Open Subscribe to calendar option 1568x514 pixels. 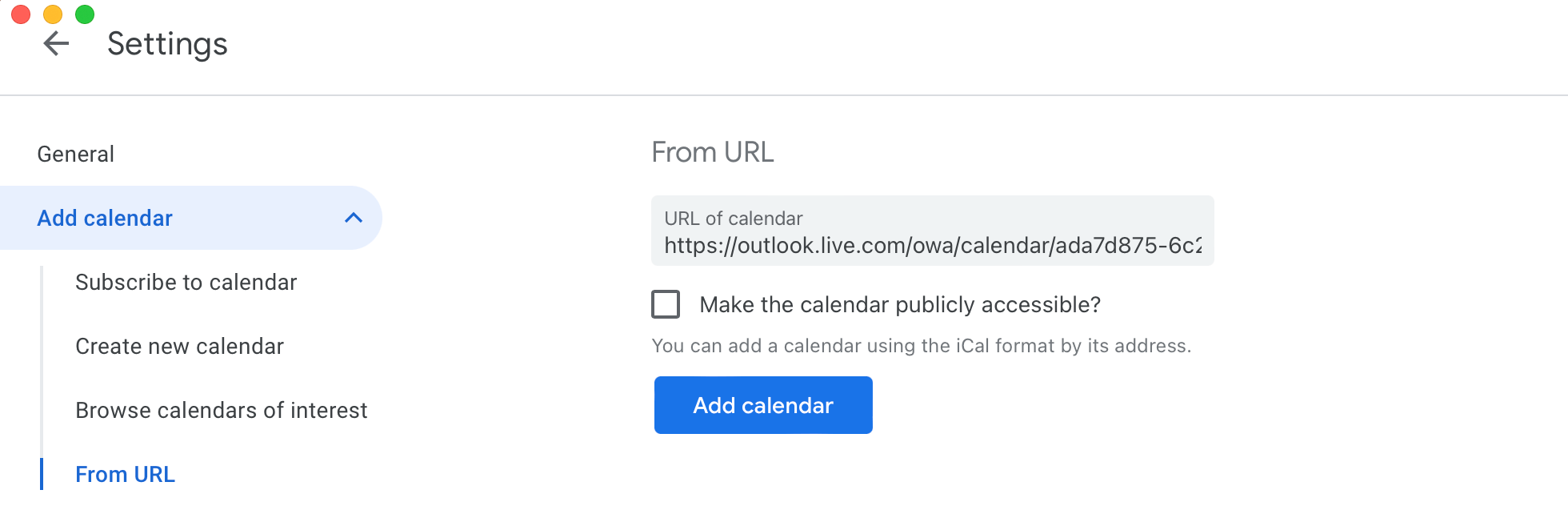click(x=186, y=282)
